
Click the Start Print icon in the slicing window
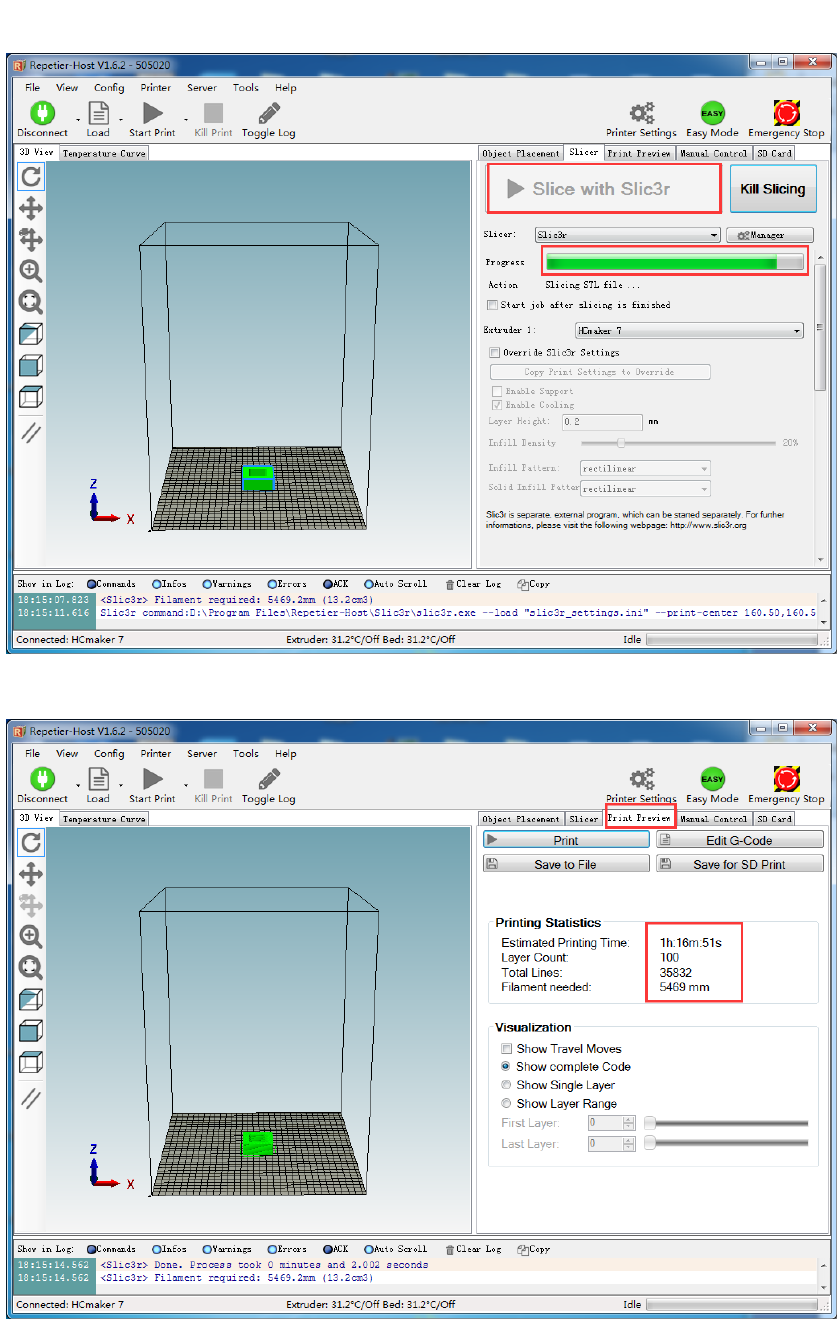coord(152,112)
